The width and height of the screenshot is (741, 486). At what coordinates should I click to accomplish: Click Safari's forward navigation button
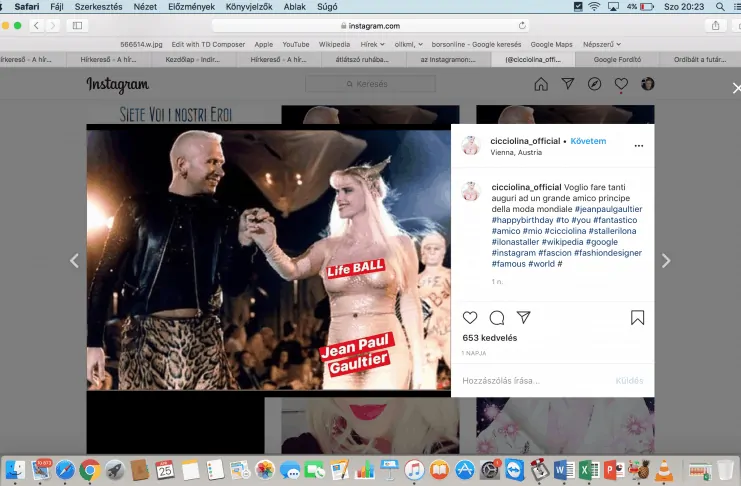point(53,26)
